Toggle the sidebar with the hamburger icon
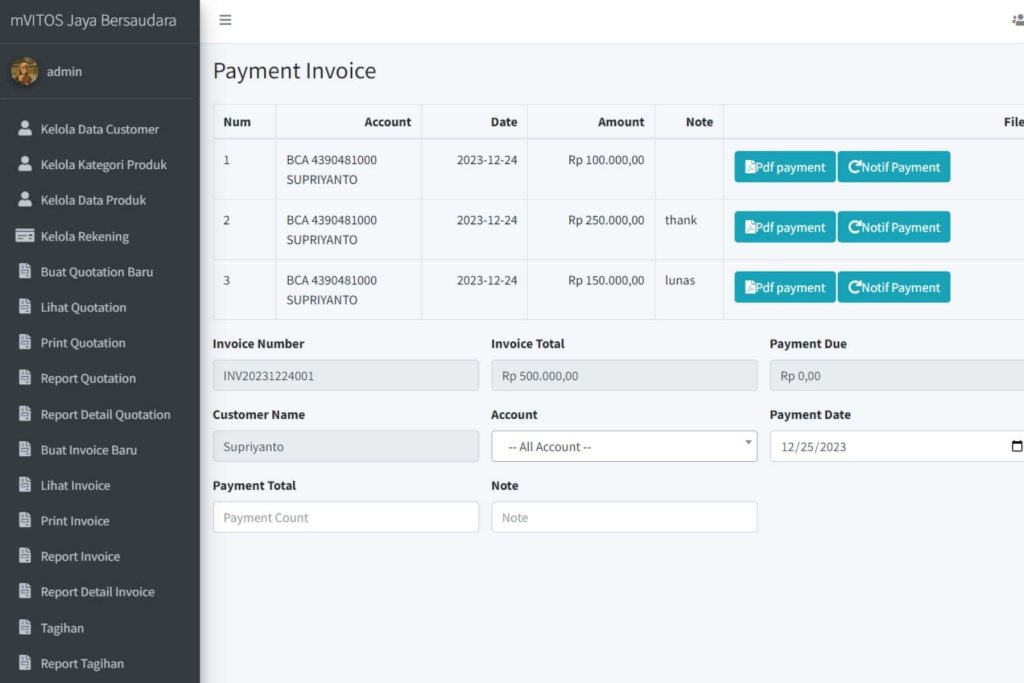The height and width of the screenshot is (683, 1024). tap(225, 19)
